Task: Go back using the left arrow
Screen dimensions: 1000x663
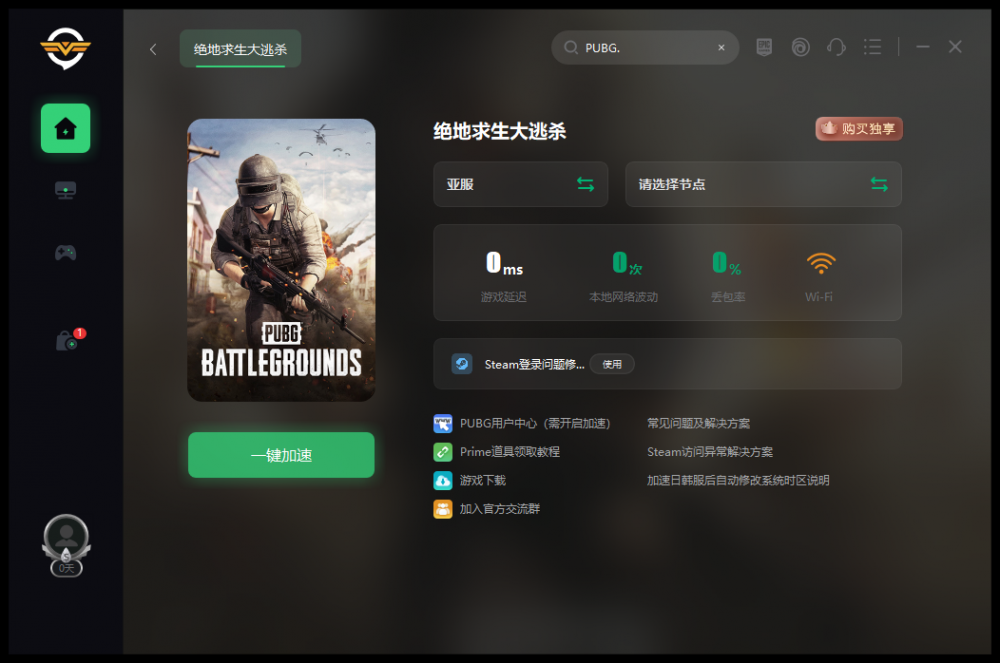Action: coord(153,49)
